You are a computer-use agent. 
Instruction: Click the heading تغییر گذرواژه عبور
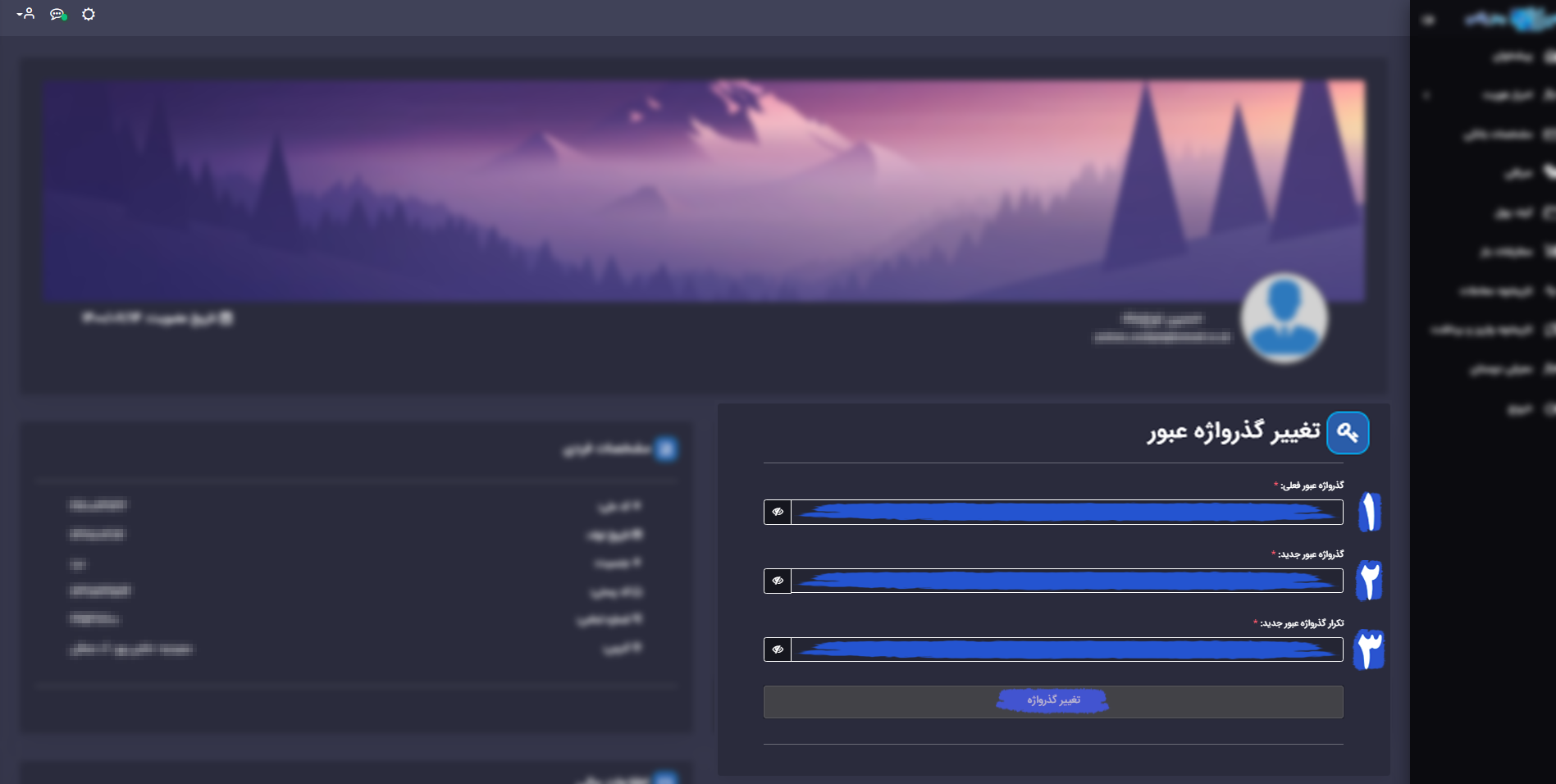pos(1234,431)
